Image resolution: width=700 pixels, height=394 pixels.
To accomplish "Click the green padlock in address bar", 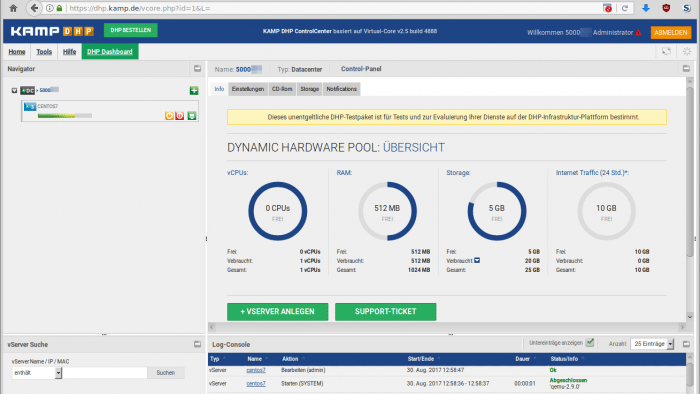I will coord(59,8).
